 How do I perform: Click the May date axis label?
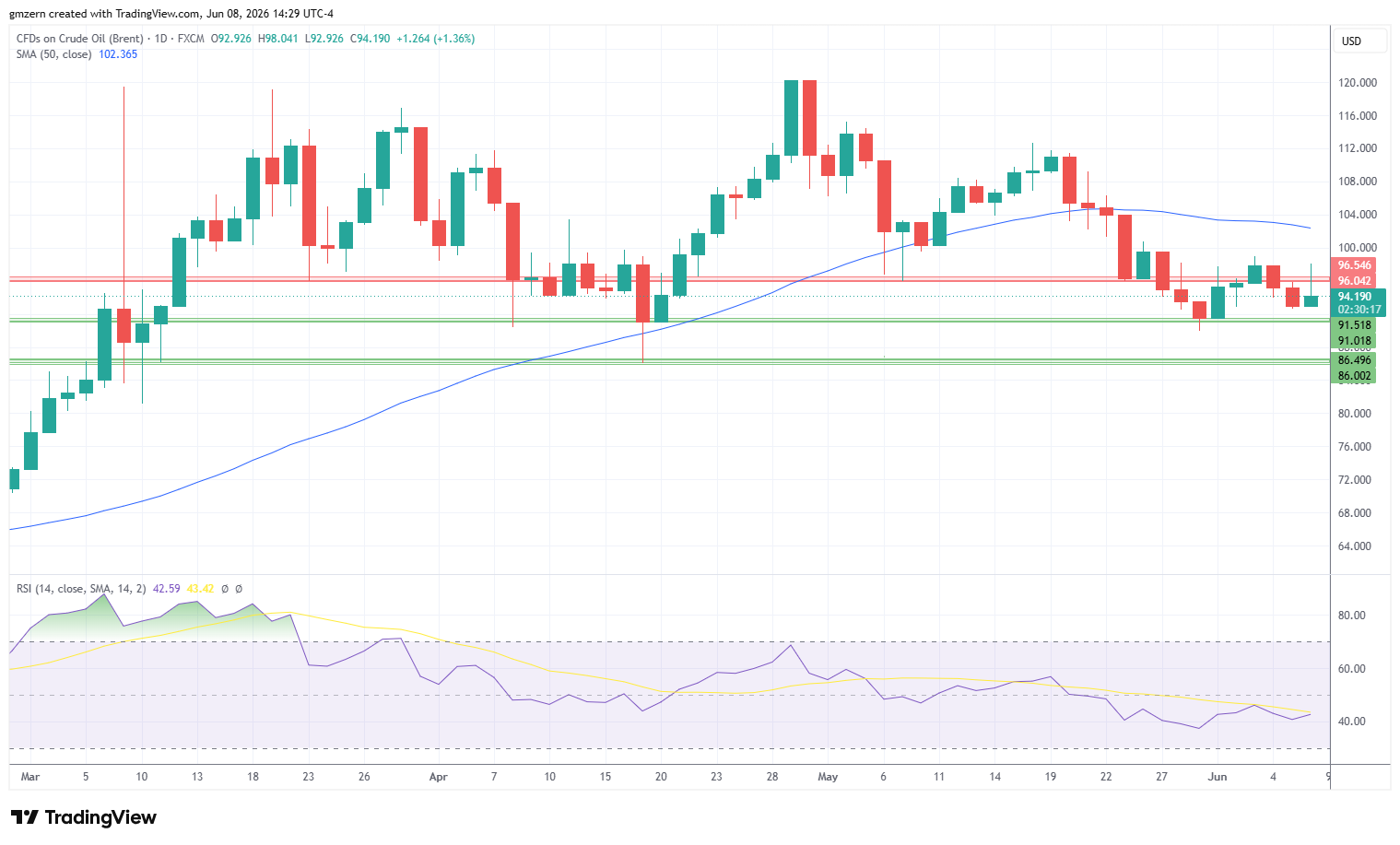[828, 777]
